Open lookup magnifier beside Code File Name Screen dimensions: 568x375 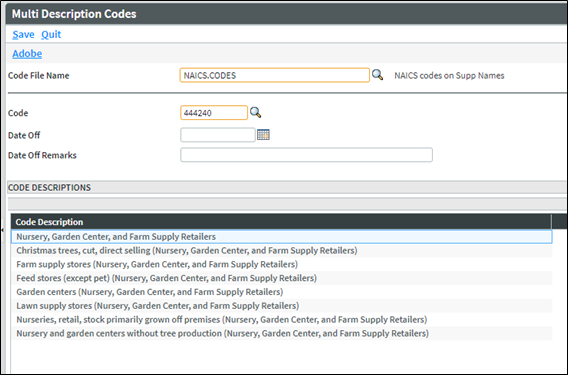tap(377, 75)
